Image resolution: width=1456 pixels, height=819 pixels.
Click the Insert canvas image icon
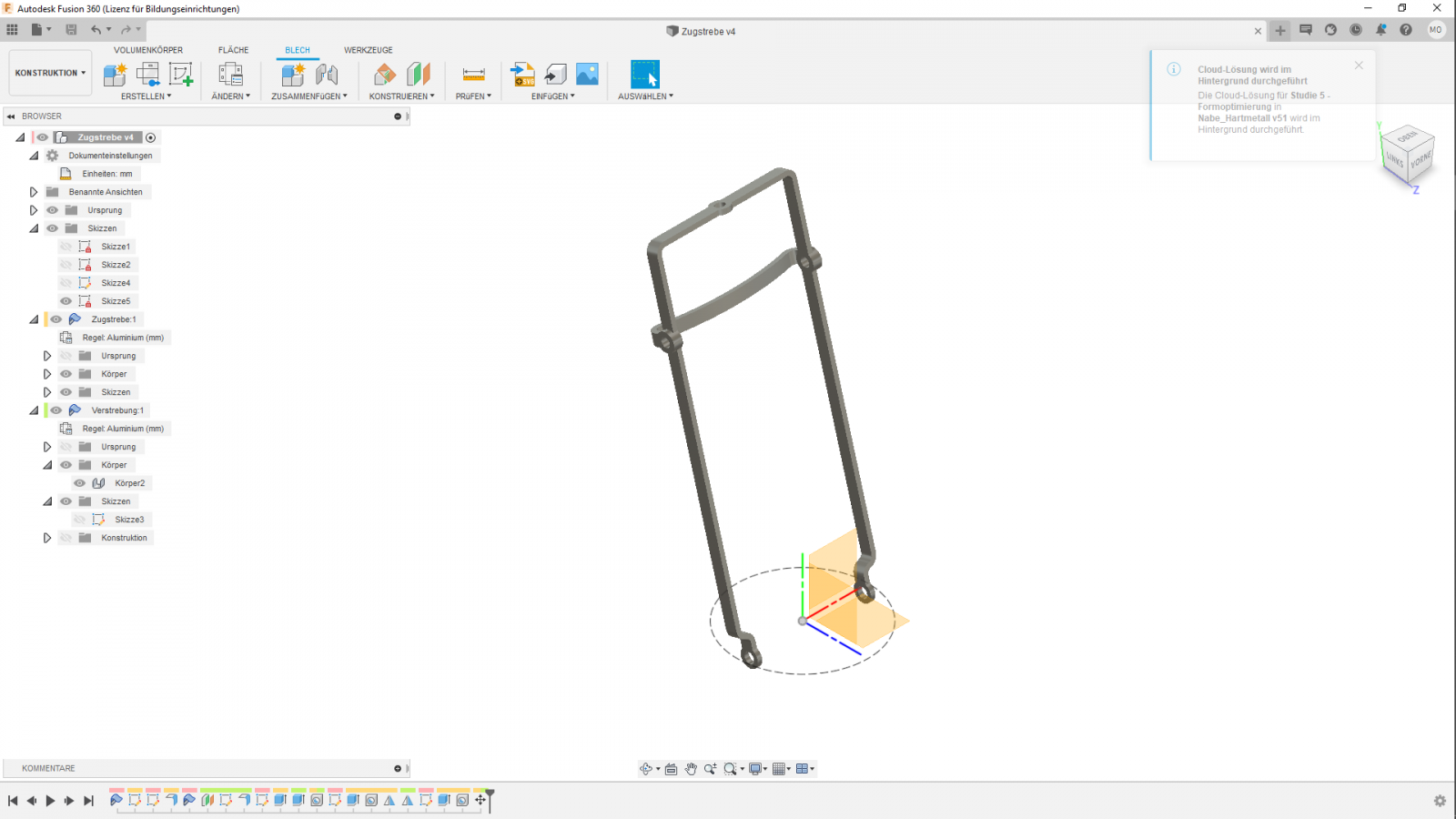588,75
